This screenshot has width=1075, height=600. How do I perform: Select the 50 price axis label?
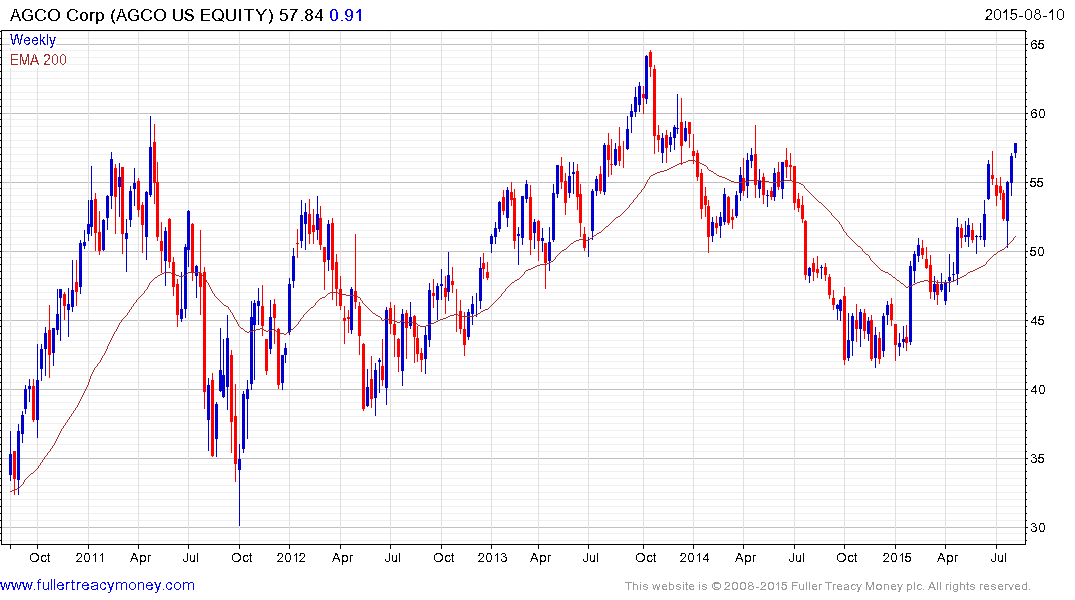(x=1039, y=252)
